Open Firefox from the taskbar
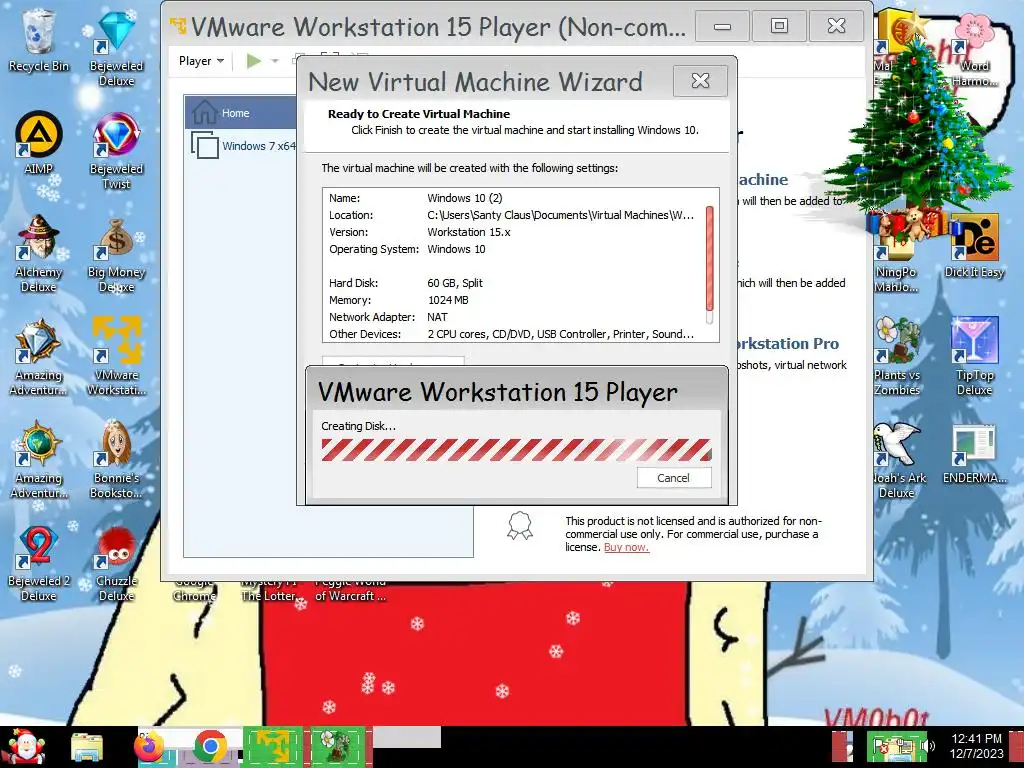The height and width of the screenshot is (768, 1024). point(149,747)
